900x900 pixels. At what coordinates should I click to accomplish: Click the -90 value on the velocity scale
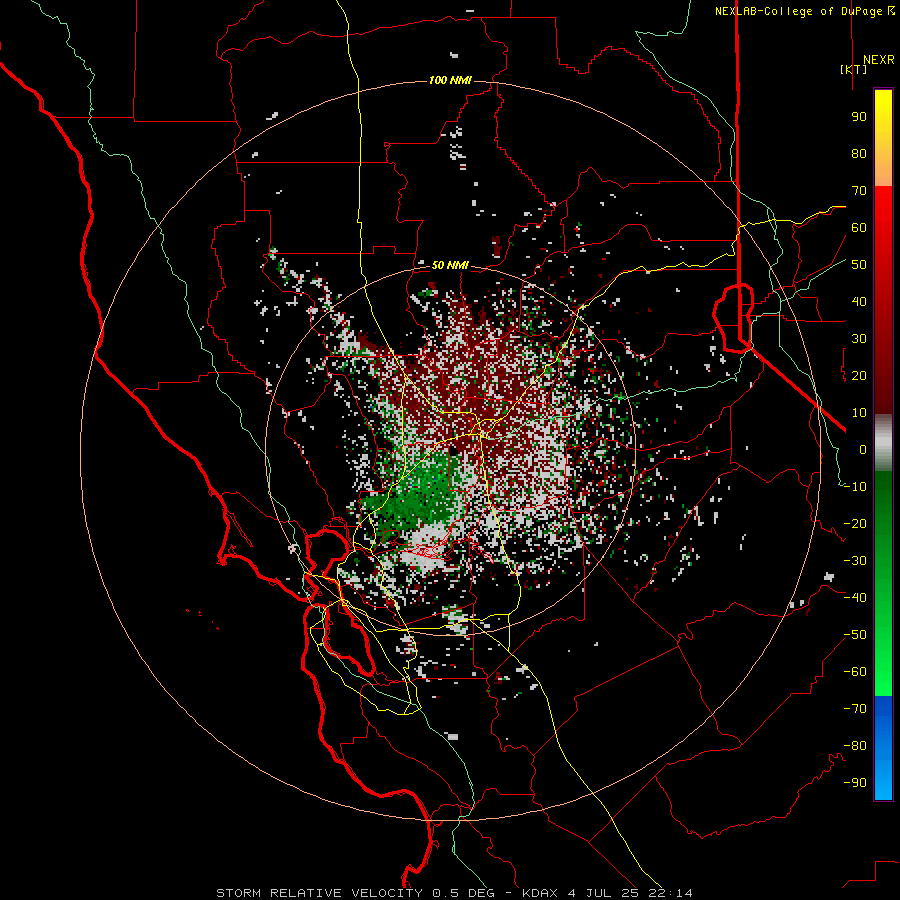tap(855, 783)
